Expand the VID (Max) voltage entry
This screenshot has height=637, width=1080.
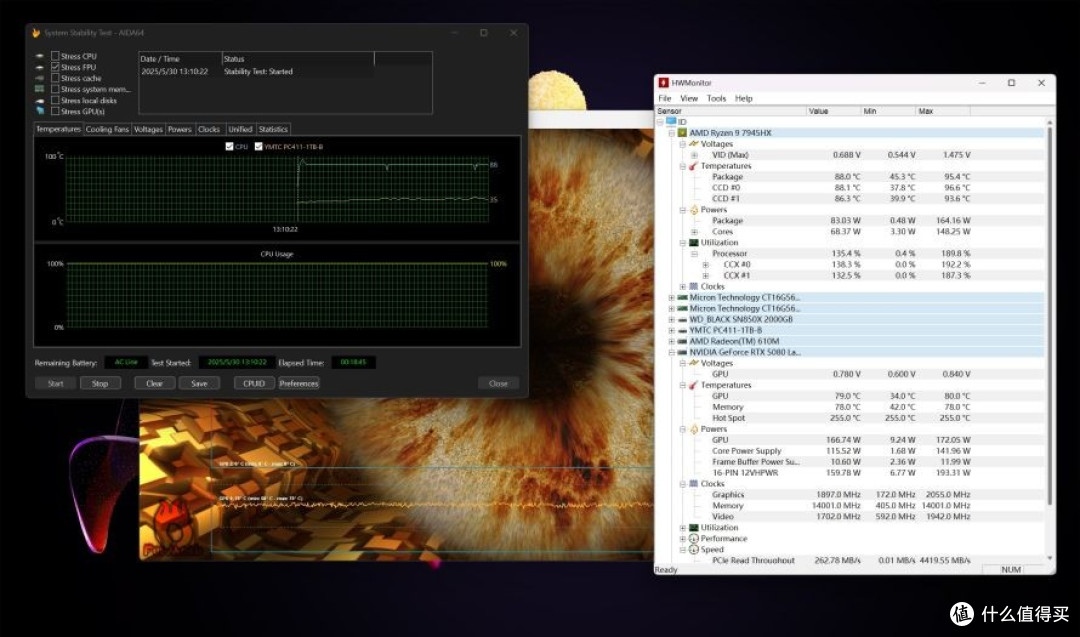[x=694, y=155]
